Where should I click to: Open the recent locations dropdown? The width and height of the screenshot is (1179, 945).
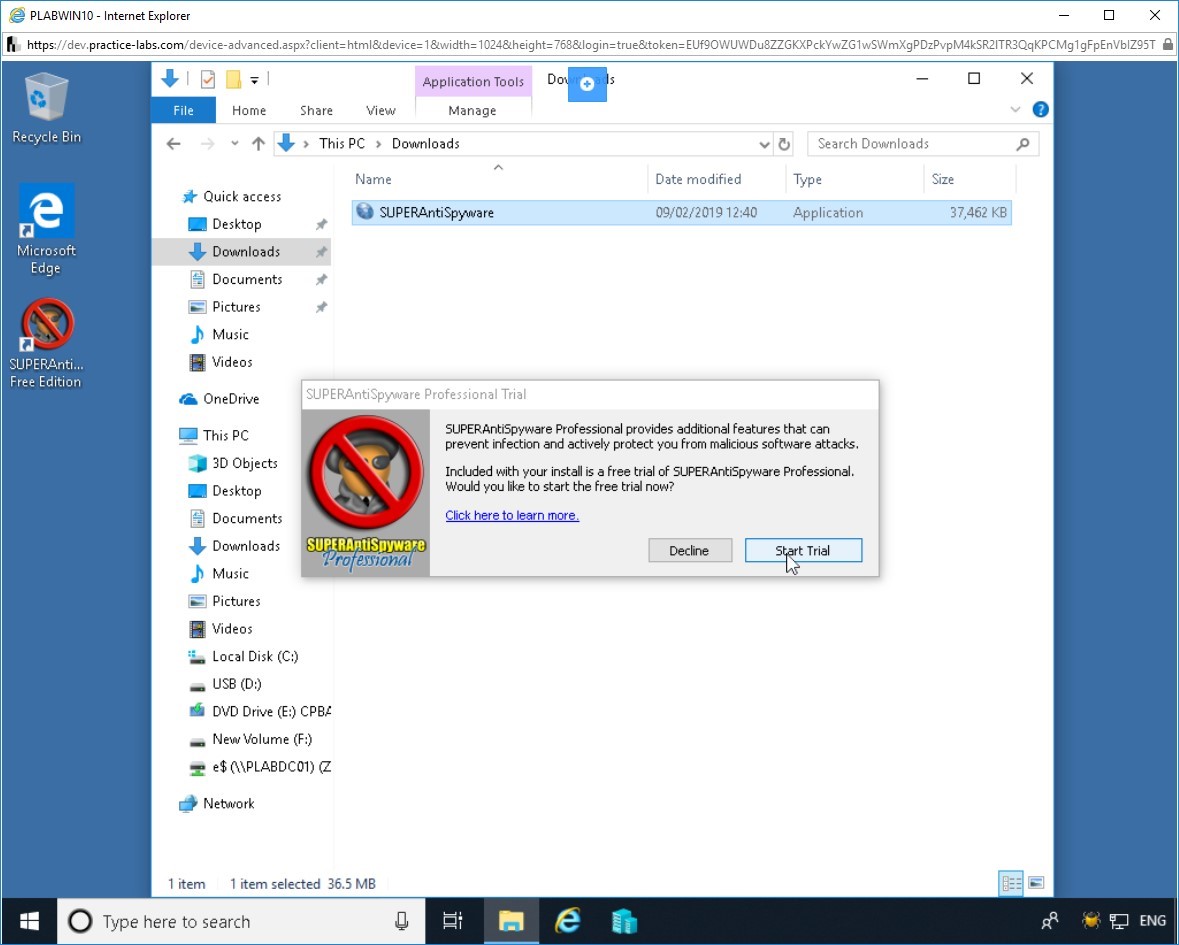[x=235, y=144]
